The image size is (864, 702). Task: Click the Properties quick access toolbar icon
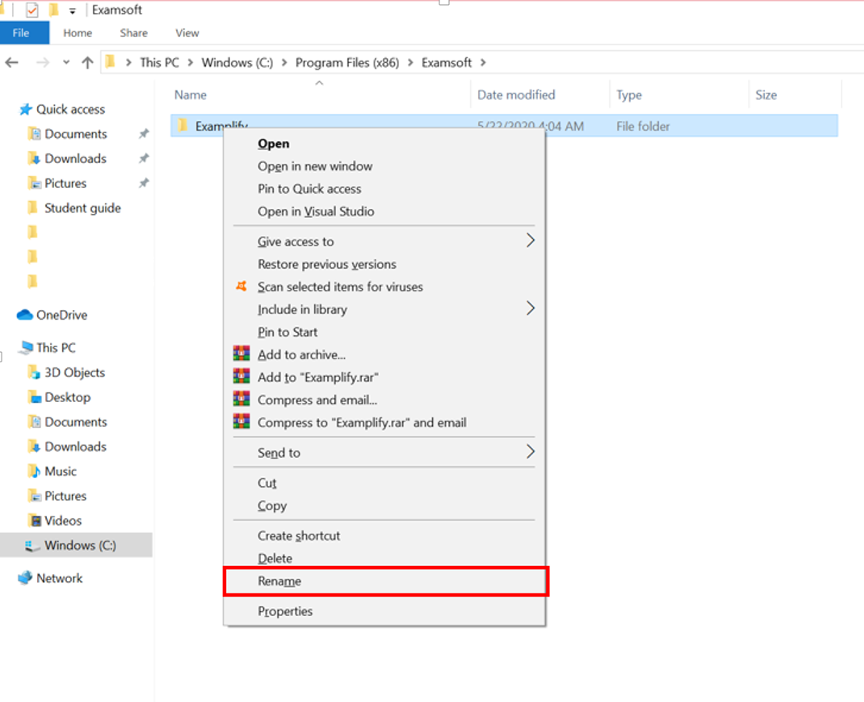pyautogui.click(x=32, y=10)
